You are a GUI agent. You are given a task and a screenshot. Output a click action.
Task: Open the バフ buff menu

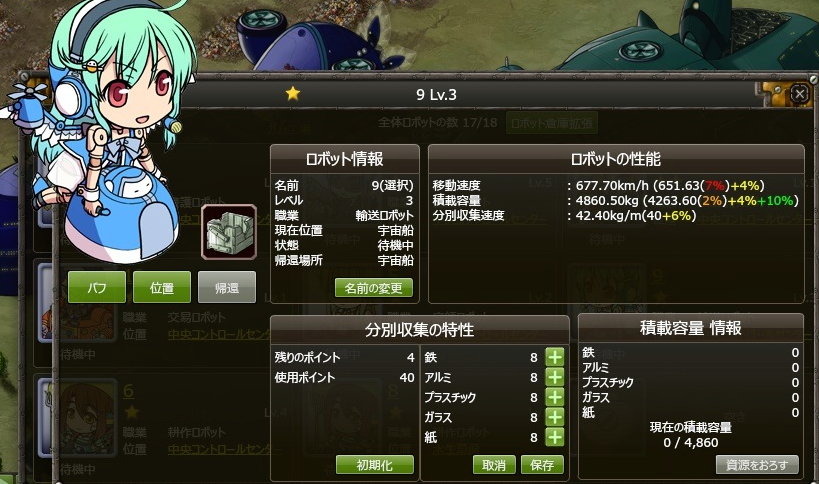(x=97, y=287)
